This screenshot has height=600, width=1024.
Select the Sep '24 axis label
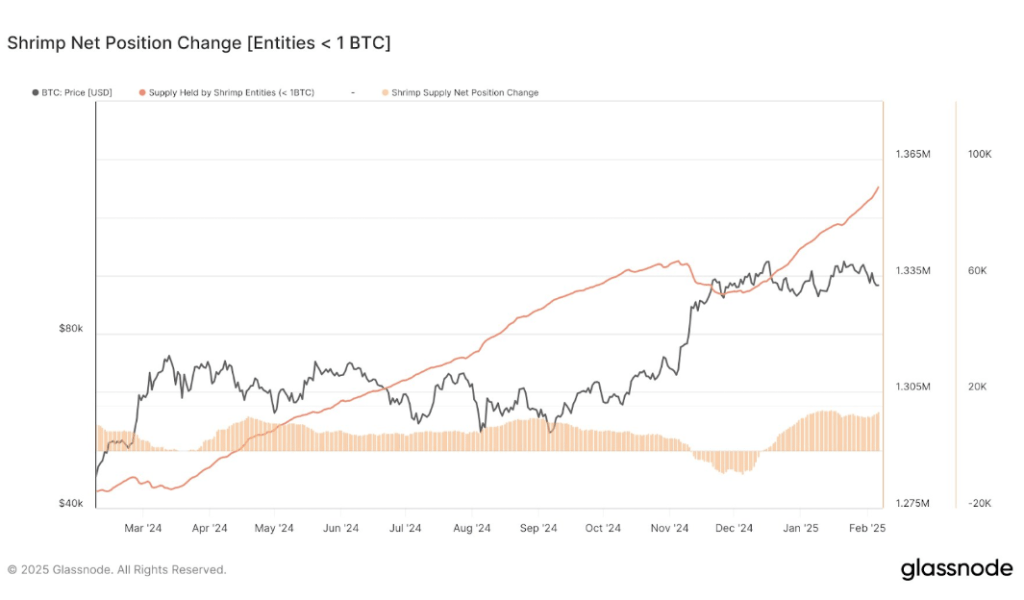tap(538, 528)
